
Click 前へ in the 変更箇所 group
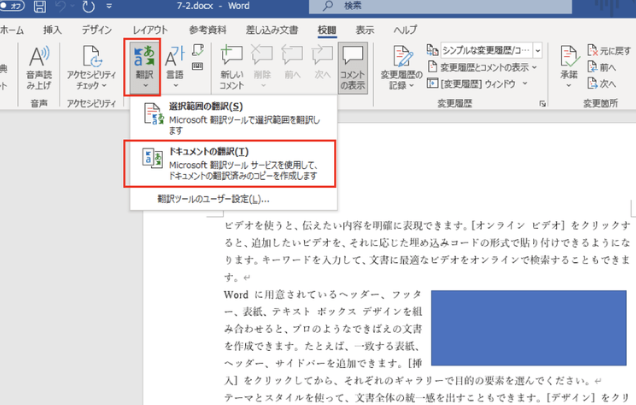click(x=602, y=67)
